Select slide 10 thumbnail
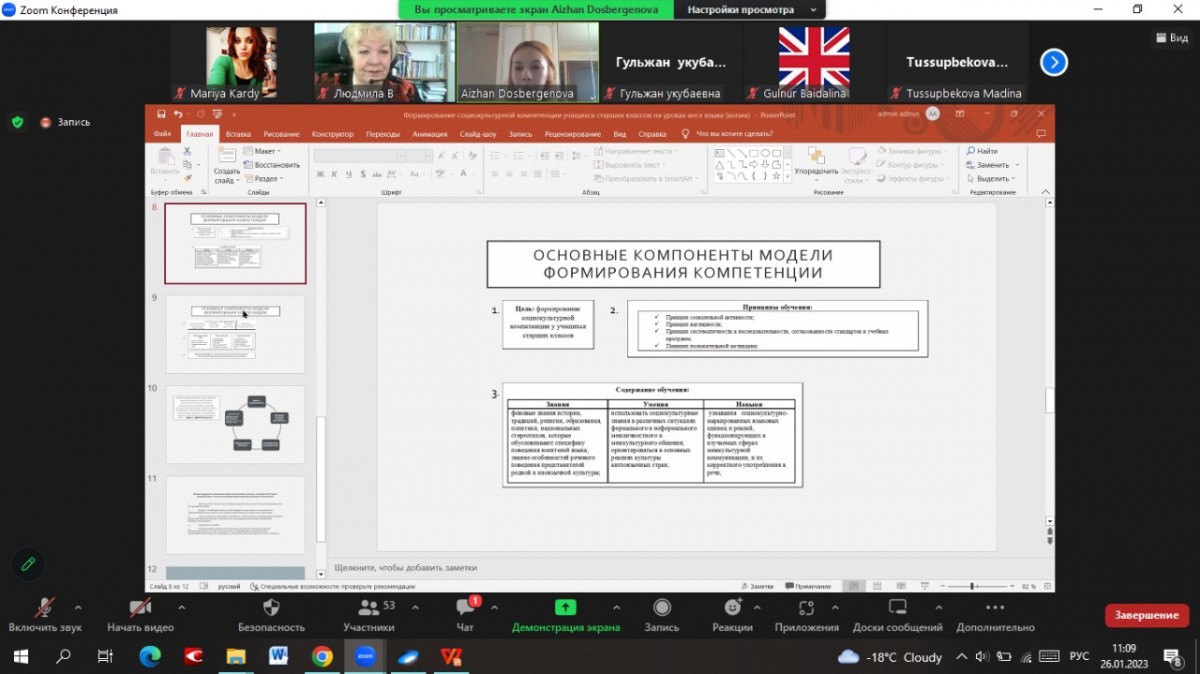 (235, 424)
